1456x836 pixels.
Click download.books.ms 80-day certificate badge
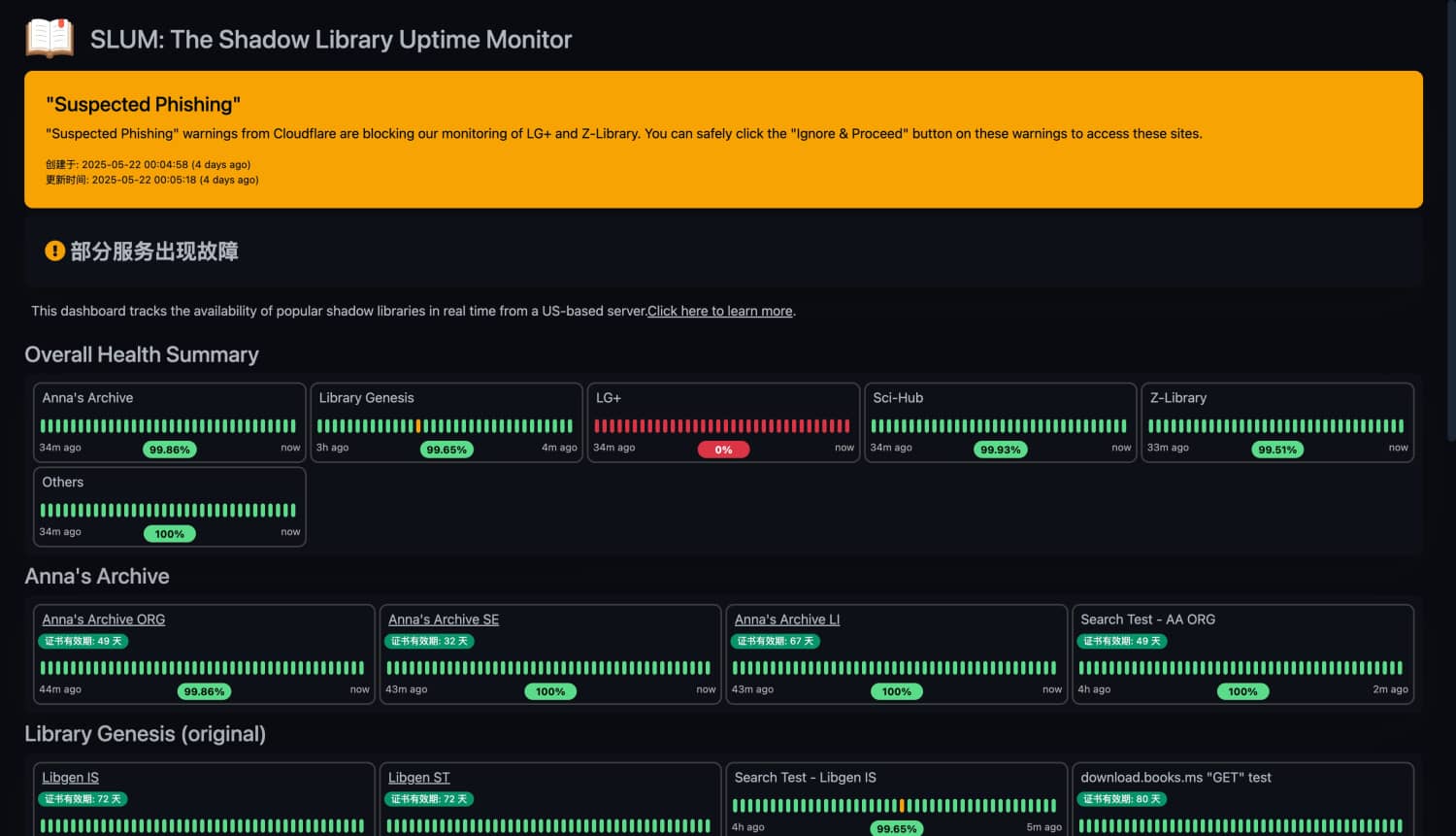click(x=1122, y=799)
